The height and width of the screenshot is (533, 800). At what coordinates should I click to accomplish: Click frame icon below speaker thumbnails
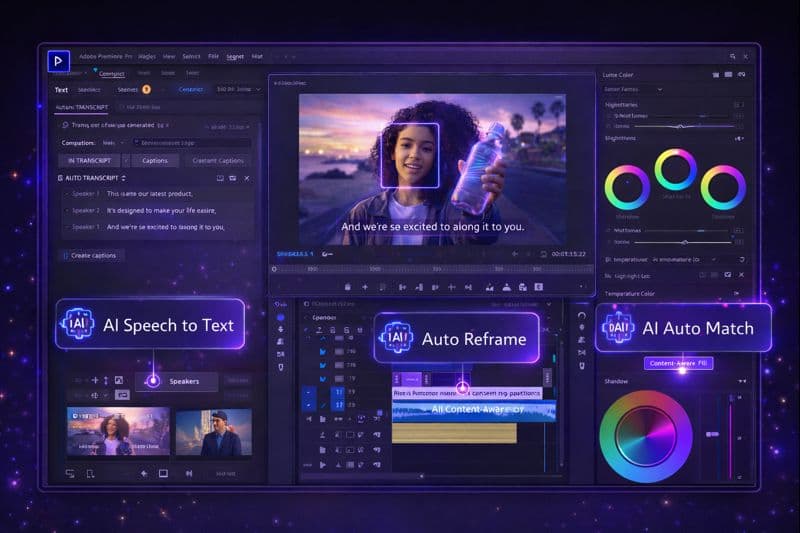[x=163, y=474]
